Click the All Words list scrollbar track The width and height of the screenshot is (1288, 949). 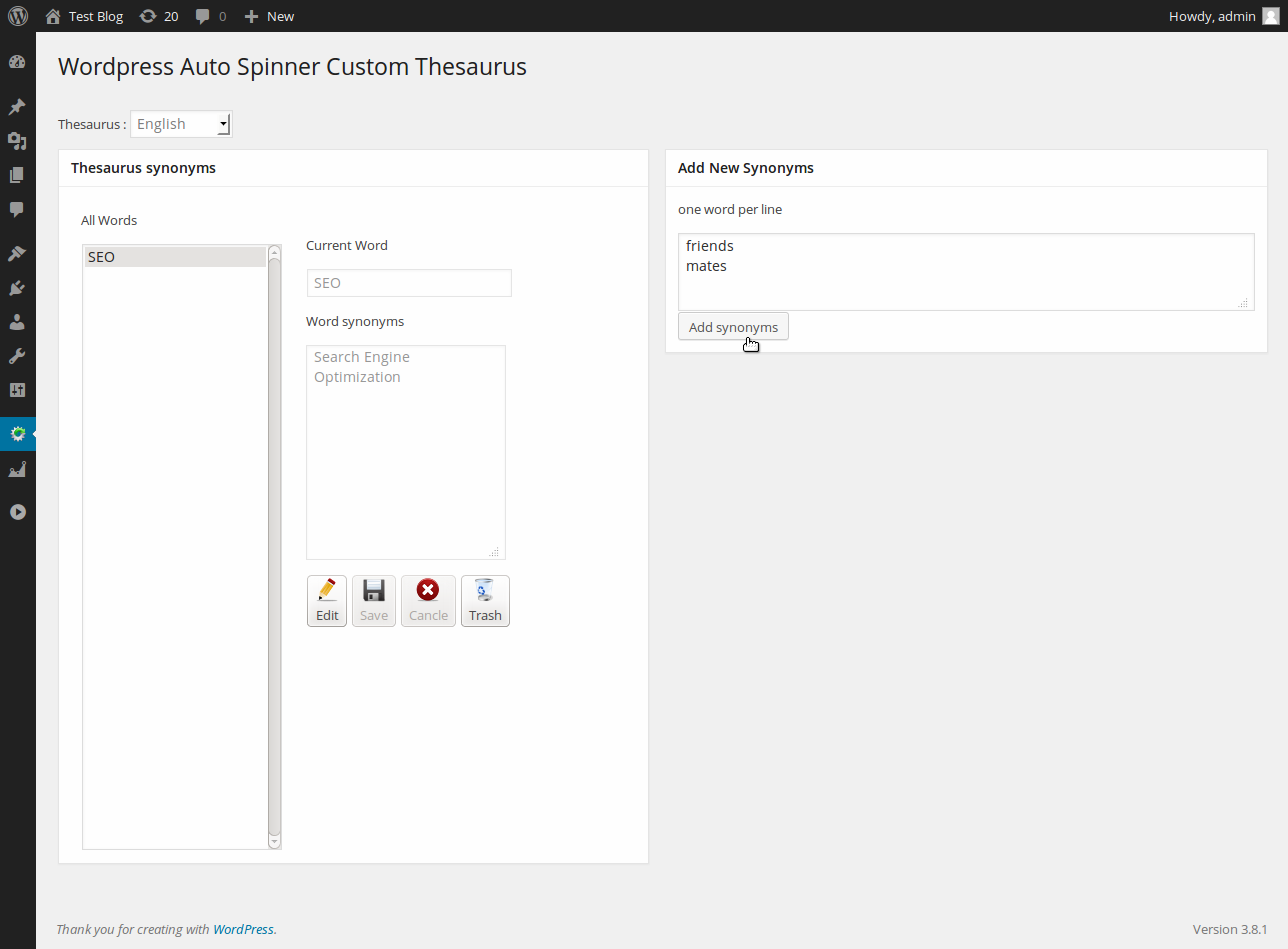point(275,547)
